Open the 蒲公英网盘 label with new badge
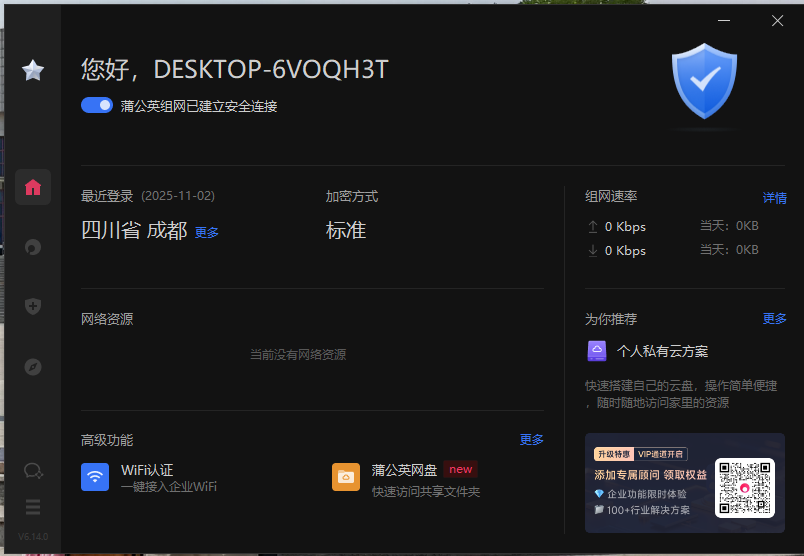Image resolution: width=804 pixels, height=556 pixels. point(405,469)
